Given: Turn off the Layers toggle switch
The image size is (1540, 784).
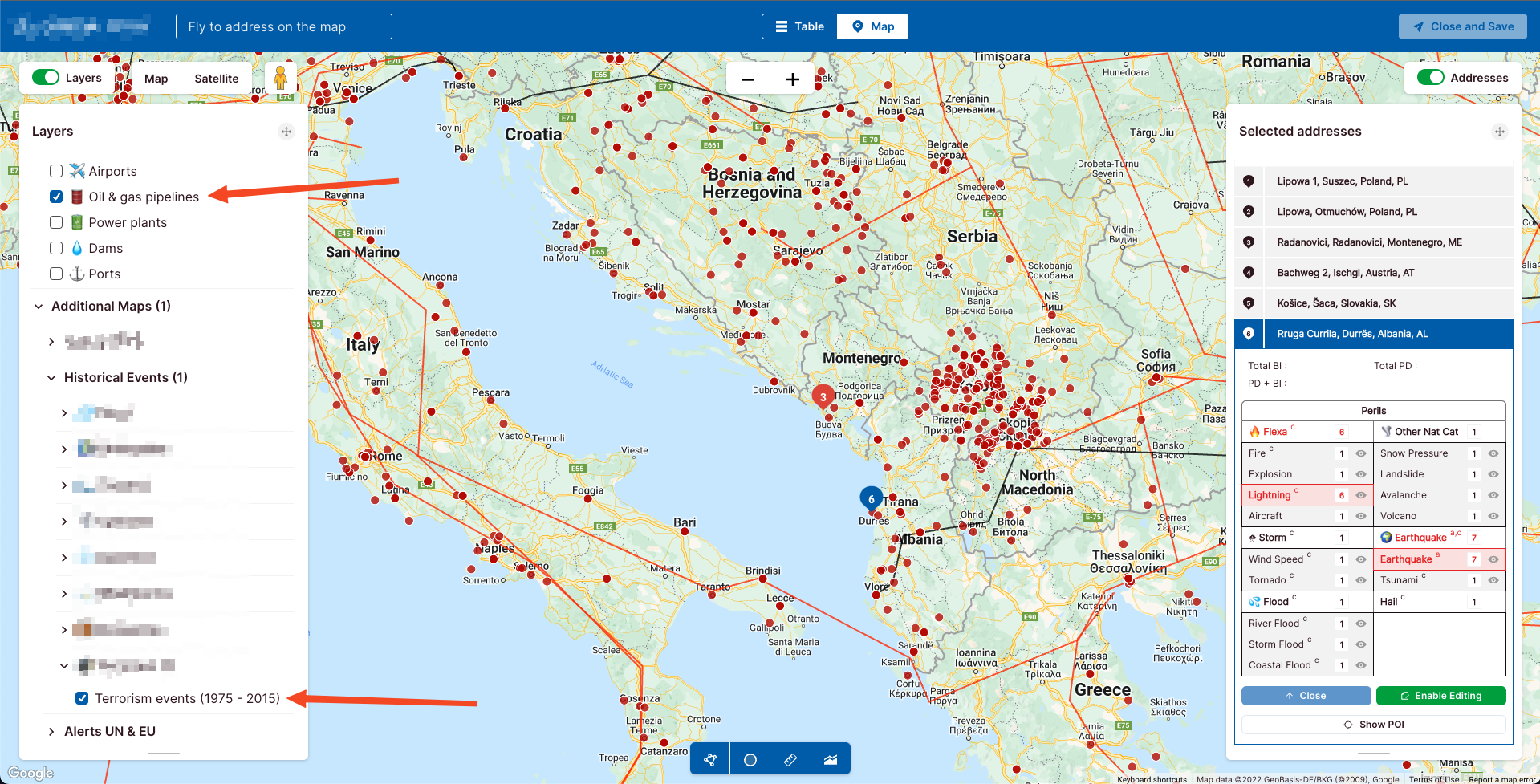Looking at the screenshot, I should (x=46, y=77).
